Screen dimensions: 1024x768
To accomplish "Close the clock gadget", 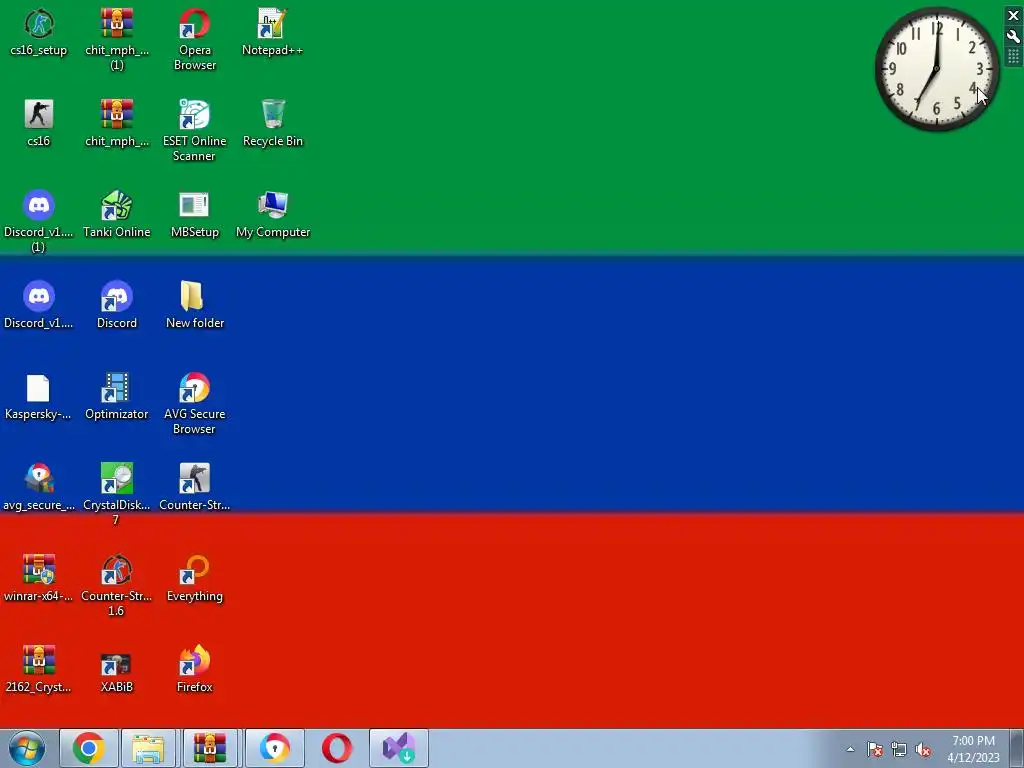I will 1014,15.
